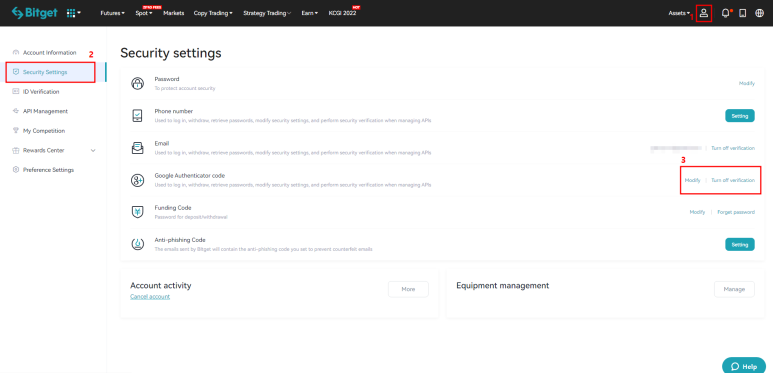
Task: Click 'Password for deposit/withdrawal' description text
Action: [x=191, y=217]
